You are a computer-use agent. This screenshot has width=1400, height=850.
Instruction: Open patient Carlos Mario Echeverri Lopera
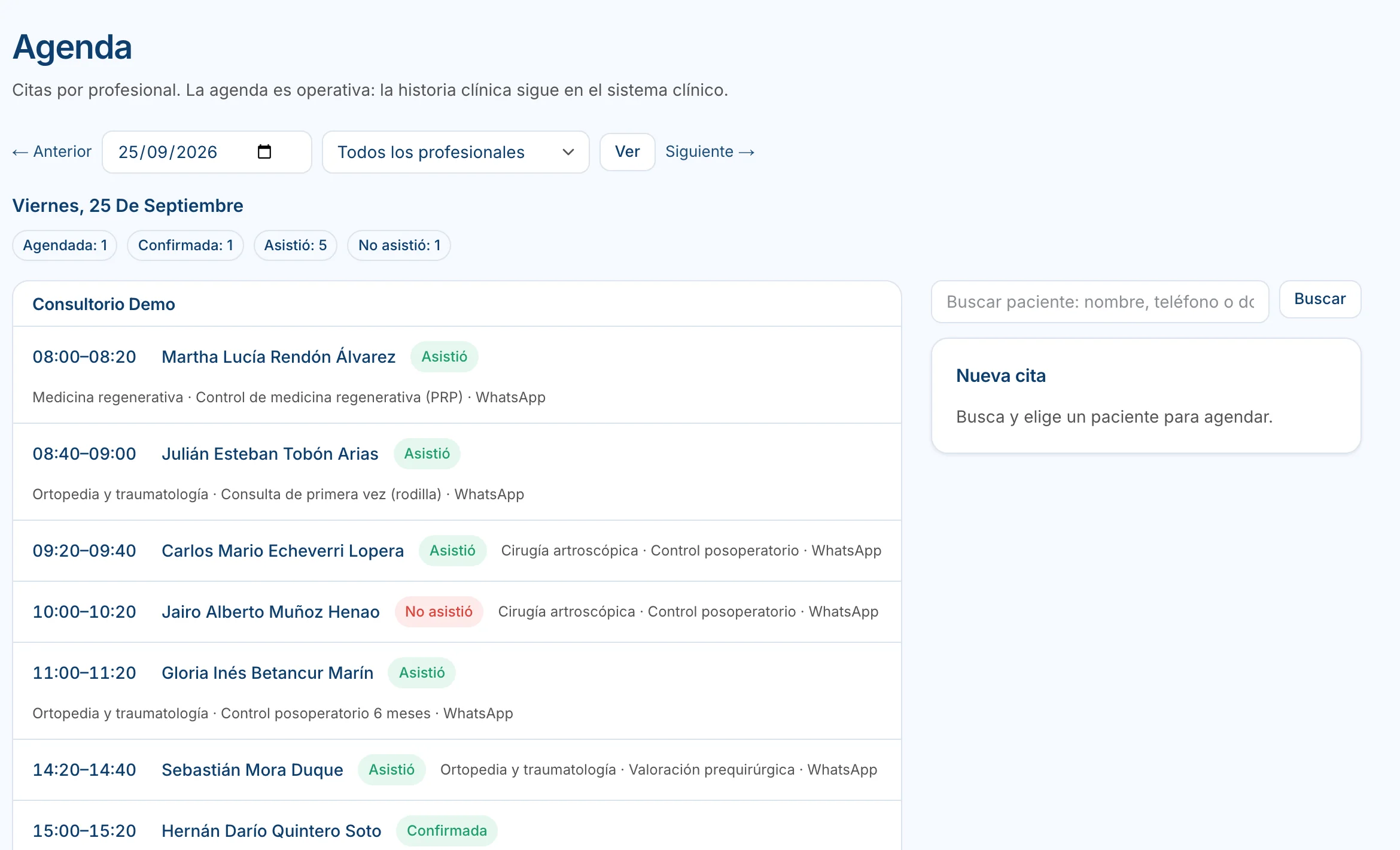coord(282,551)
